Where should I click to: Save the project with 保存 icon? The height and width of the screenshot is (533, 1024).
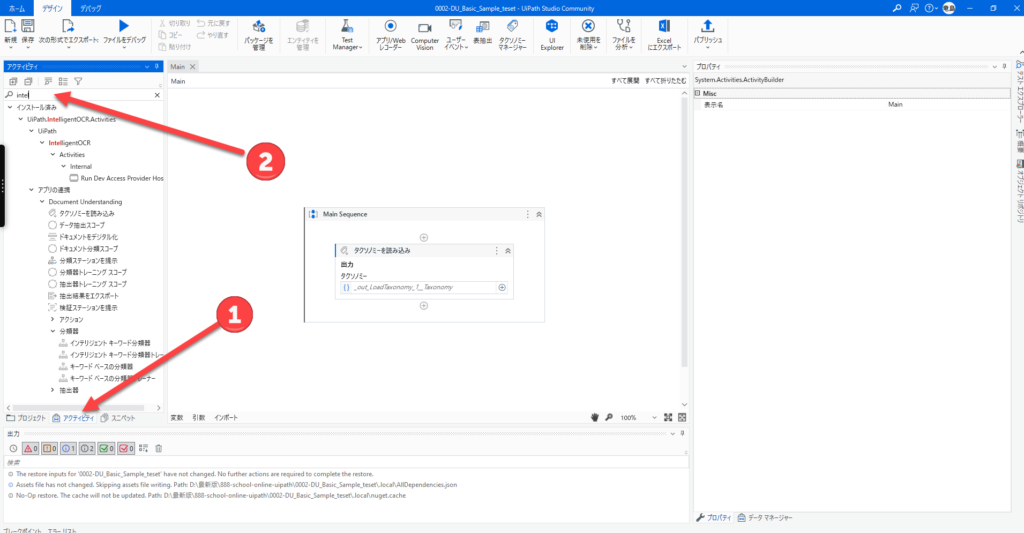27,26
